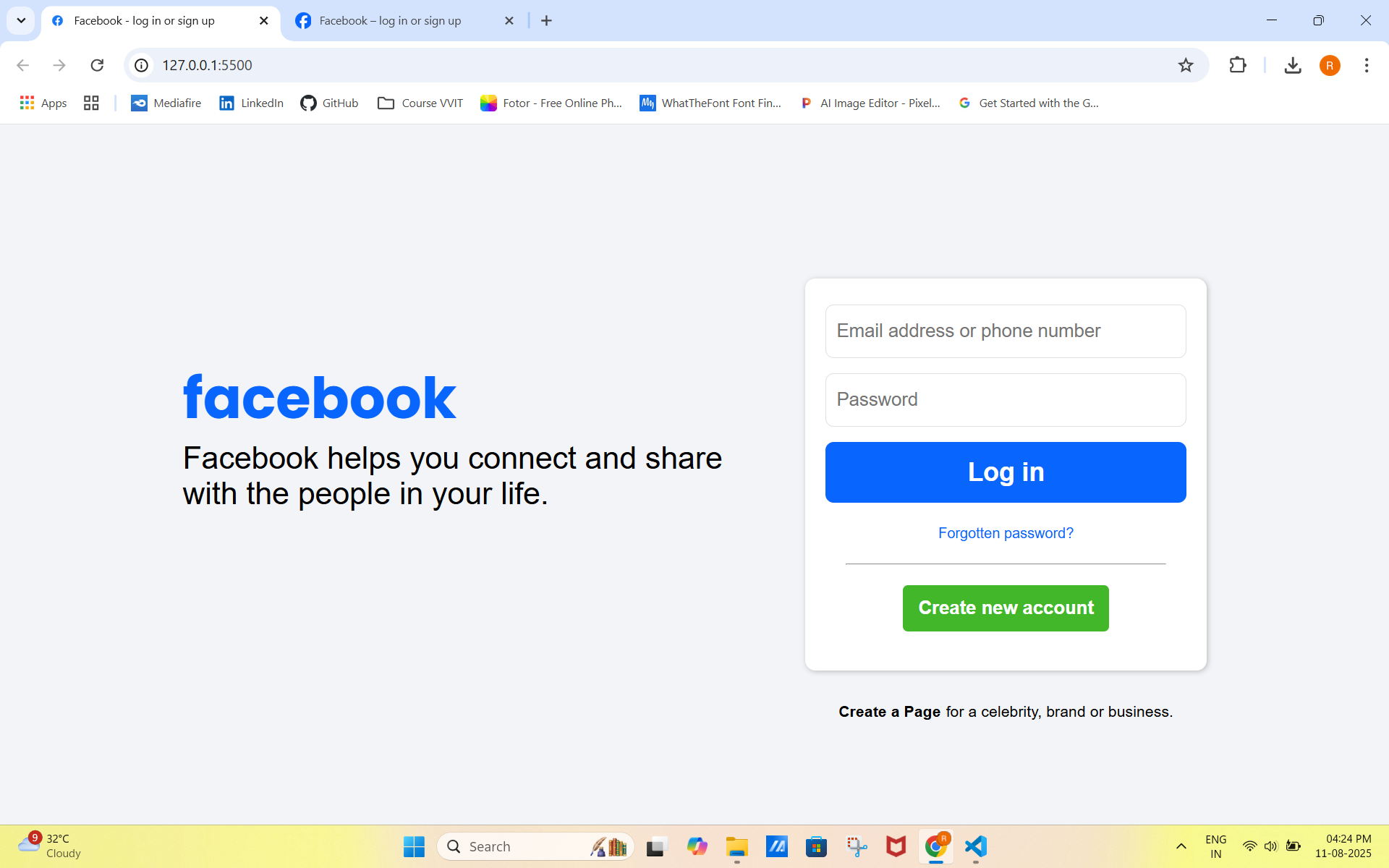This screenshot has width=1389, height=868.
Task: Select the first Facebook login tab
Action: coord(159,20)
